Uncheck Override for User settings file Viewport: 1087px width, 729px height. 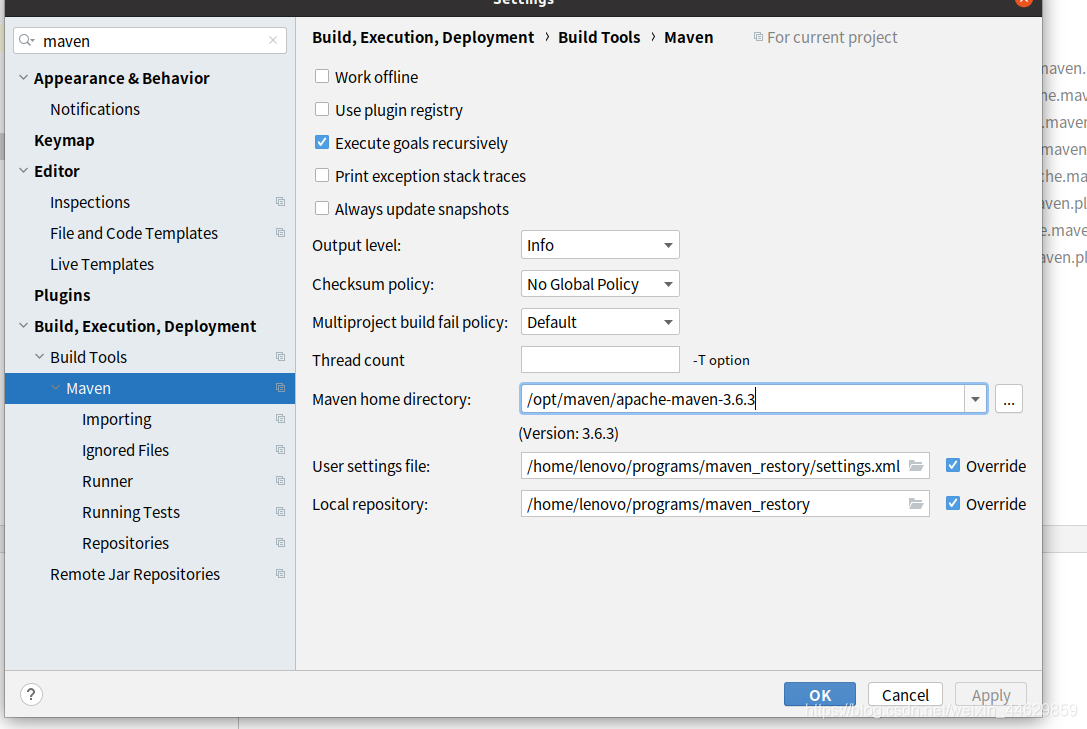pyautogui.click(x=953, y=466)
